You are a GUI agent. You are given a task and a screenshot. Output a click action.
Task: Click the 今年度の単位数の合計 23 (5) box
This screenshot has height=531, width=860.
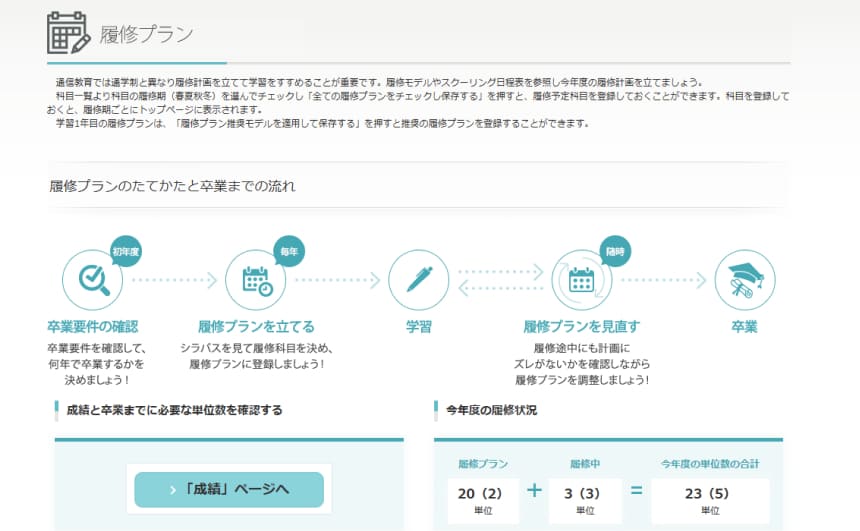point(710,500)
